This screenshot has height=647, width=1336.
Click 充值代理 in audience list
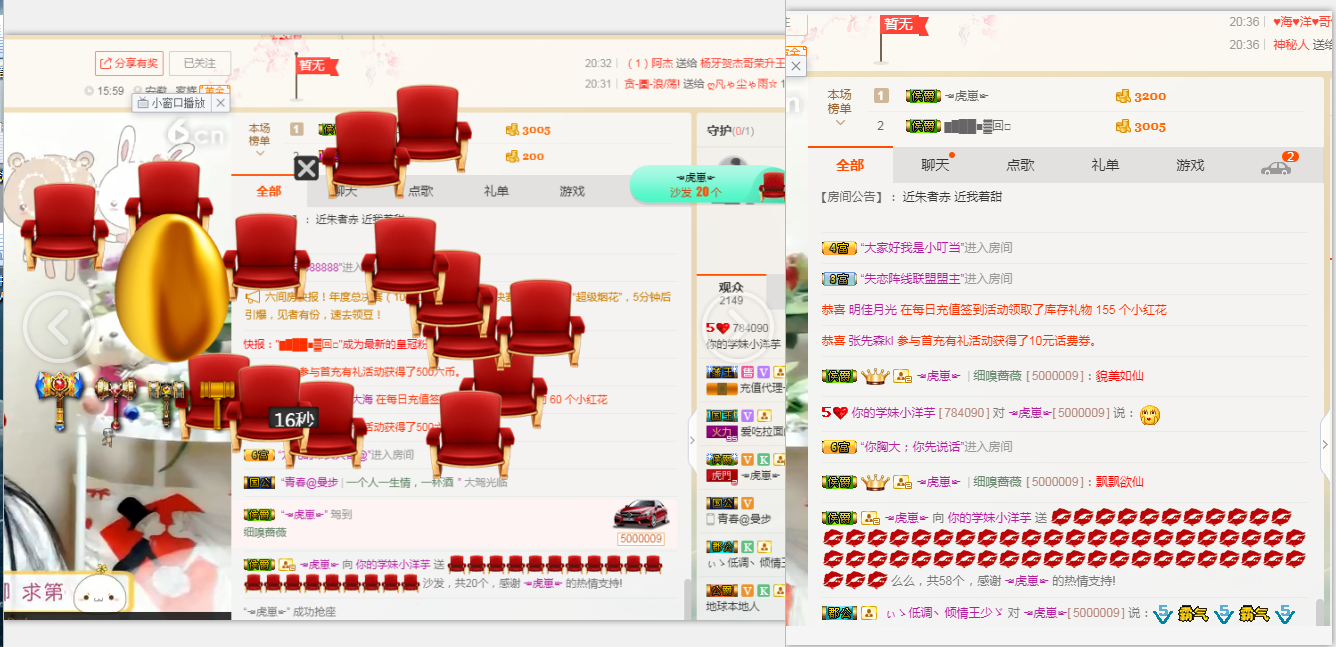[x=763, y=388]
